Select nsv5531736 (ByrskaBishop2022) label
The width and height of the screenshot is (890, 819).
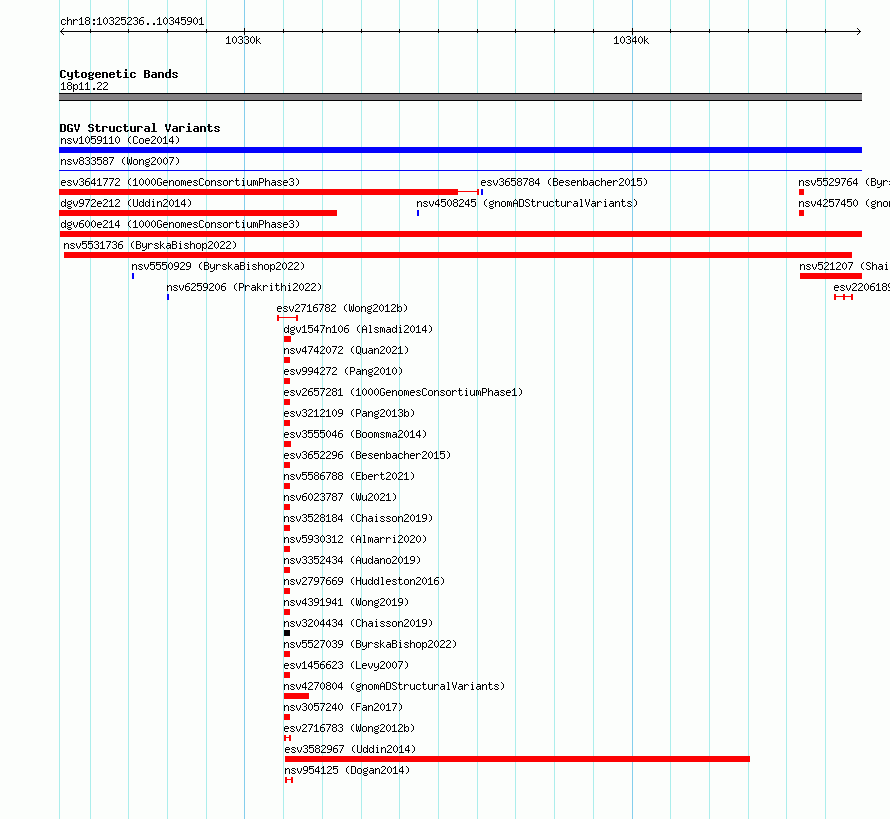click(150, 245)
